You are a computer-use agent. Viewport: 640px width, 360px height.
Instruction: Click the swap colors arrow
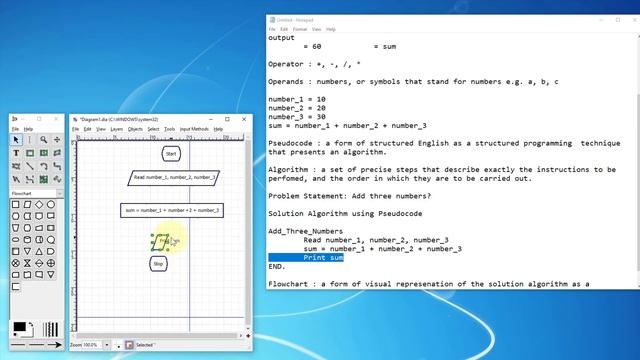(31, 325)
